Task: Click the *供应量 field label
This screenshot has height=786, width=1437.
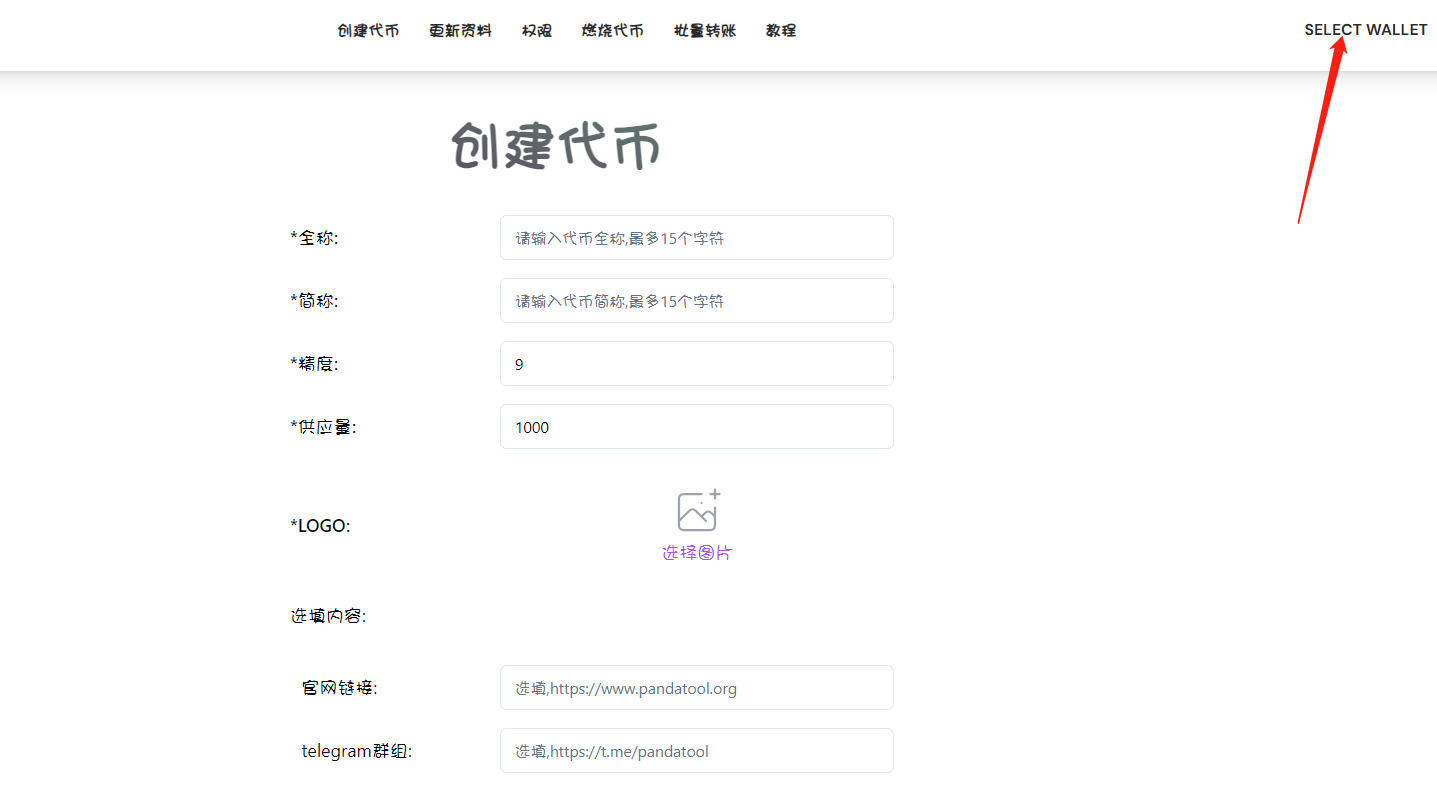Action: pos(323,427)
